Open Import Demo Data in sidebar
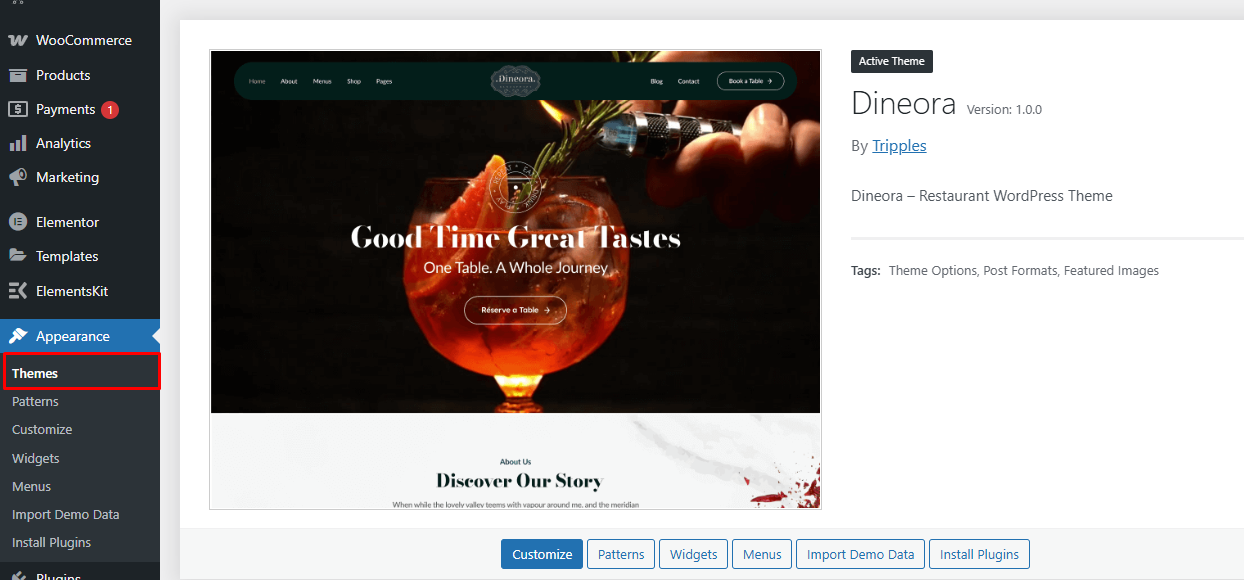1244x580 pixels. (x=65, y=514)
